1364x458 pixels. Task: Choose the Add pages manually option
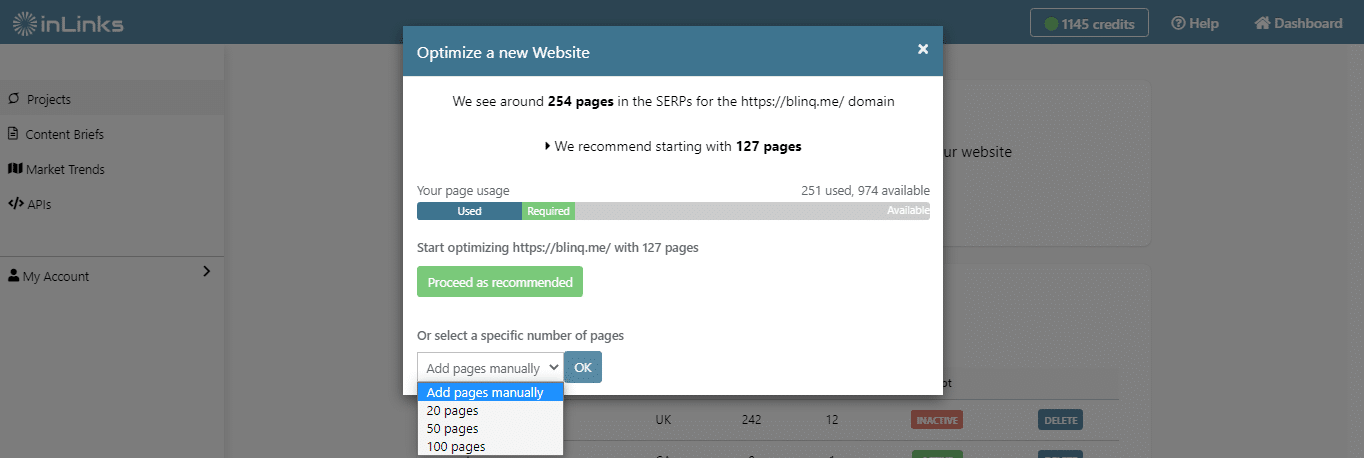[x=490, y=392]
